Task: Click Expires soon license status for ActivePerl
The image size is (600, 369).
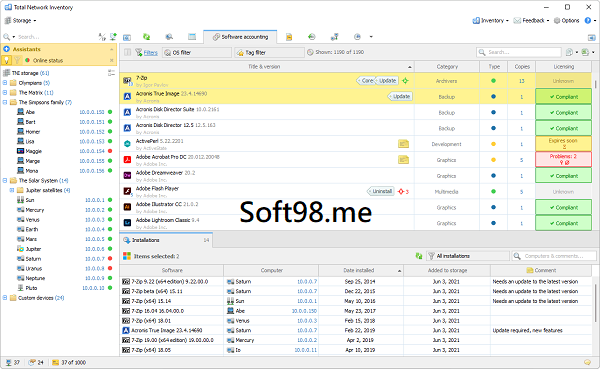Action: (x=563, y=144)
